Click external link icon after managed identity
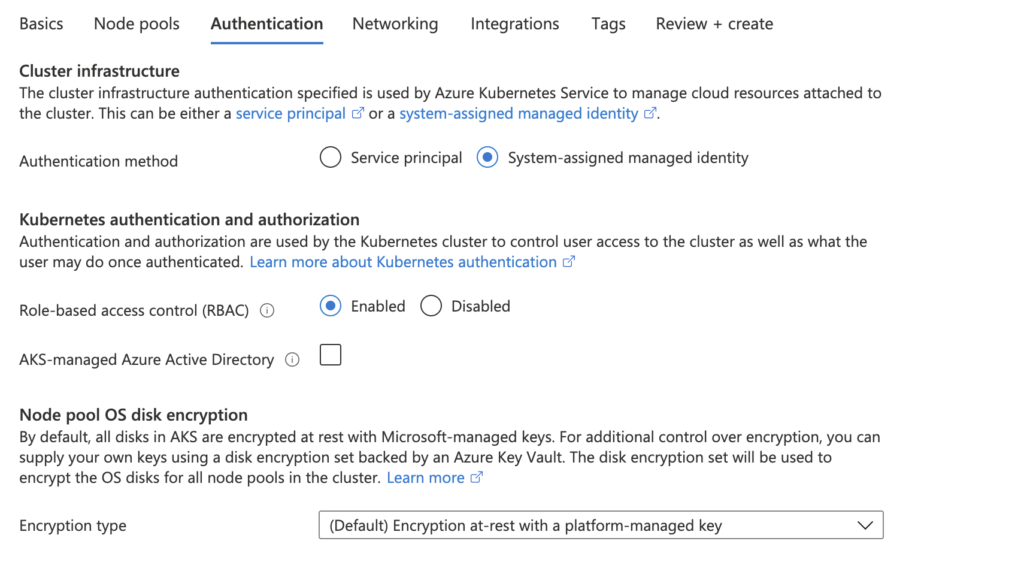Viewport: 1024px width, 562px height. point(650,113)
